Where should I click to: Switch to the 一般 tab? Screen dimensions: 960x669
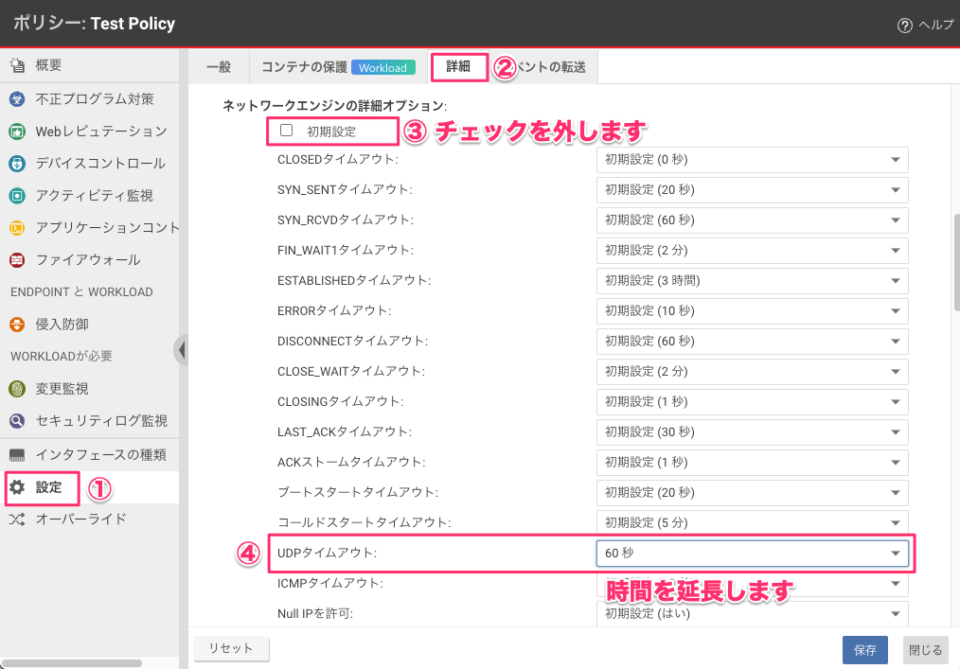pyautogui.click(x=219, y=67)
